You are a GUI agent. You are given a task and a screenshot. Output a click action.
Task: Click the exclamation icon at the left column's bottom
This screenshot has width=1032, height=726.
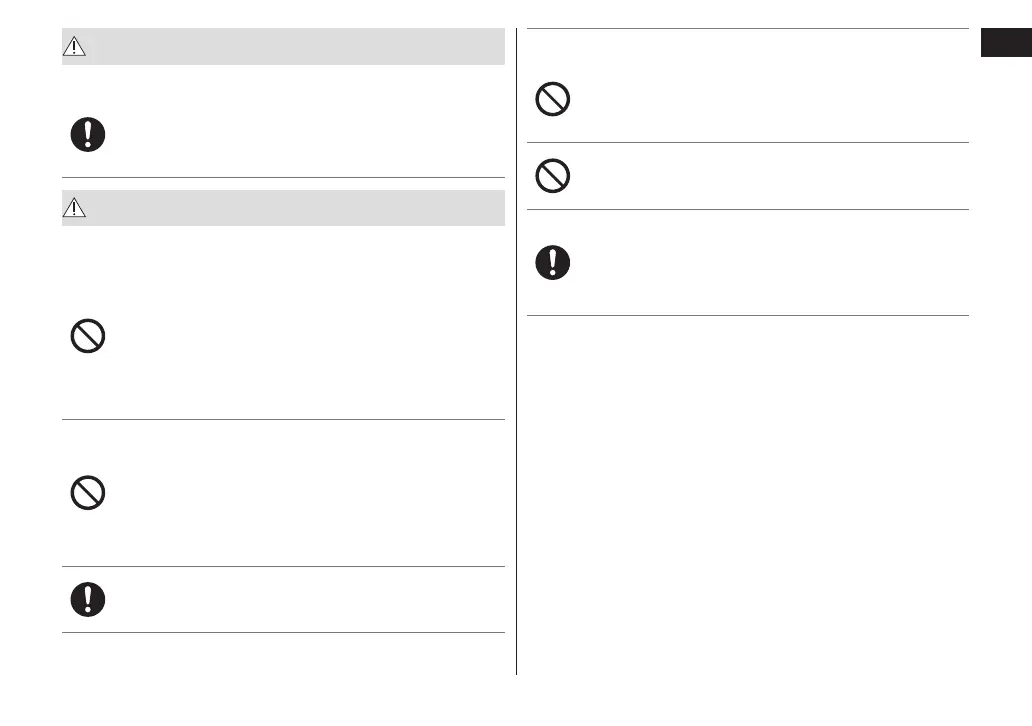coord(88,599)
